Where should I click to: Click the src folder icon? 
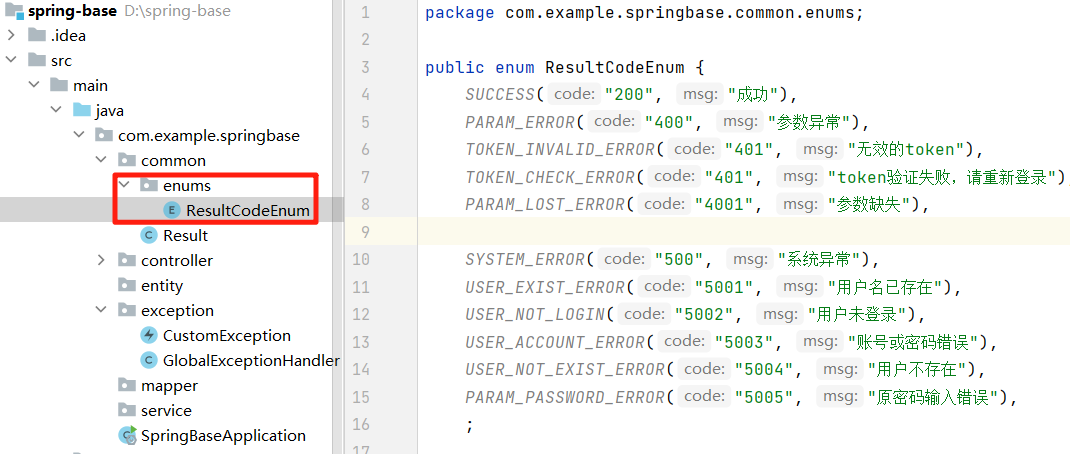(x=37, y=60)
